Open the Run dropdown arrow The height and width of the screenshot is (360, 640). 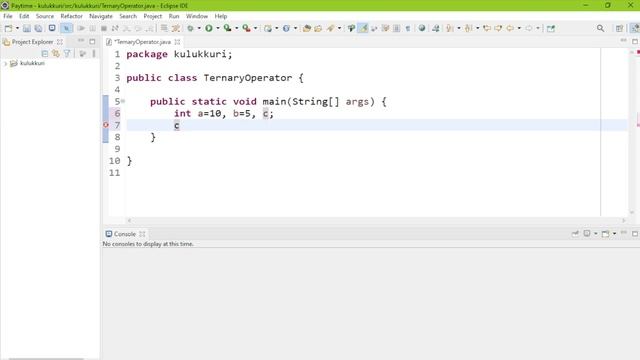click(218, 28)
